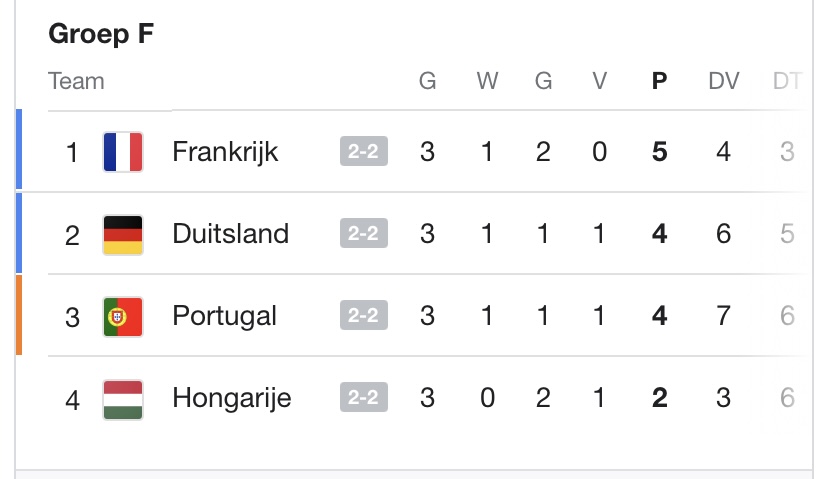Open the Frankrijk team link

point(225,152)
